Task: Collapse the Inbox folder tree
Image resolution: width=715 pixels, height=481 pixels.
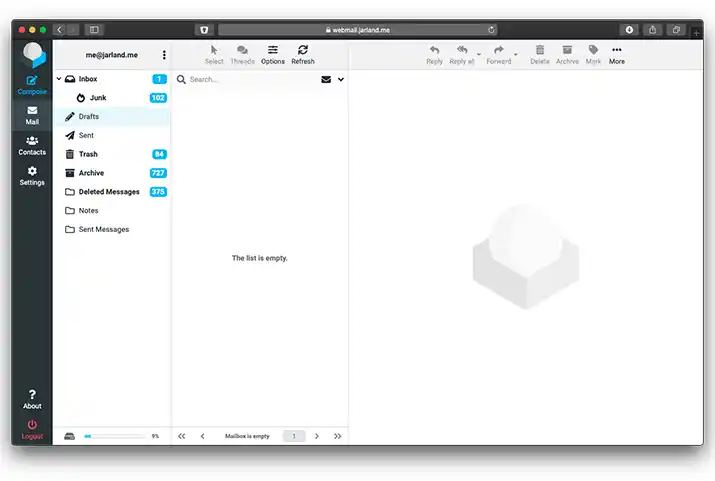Action: [59, 79]
